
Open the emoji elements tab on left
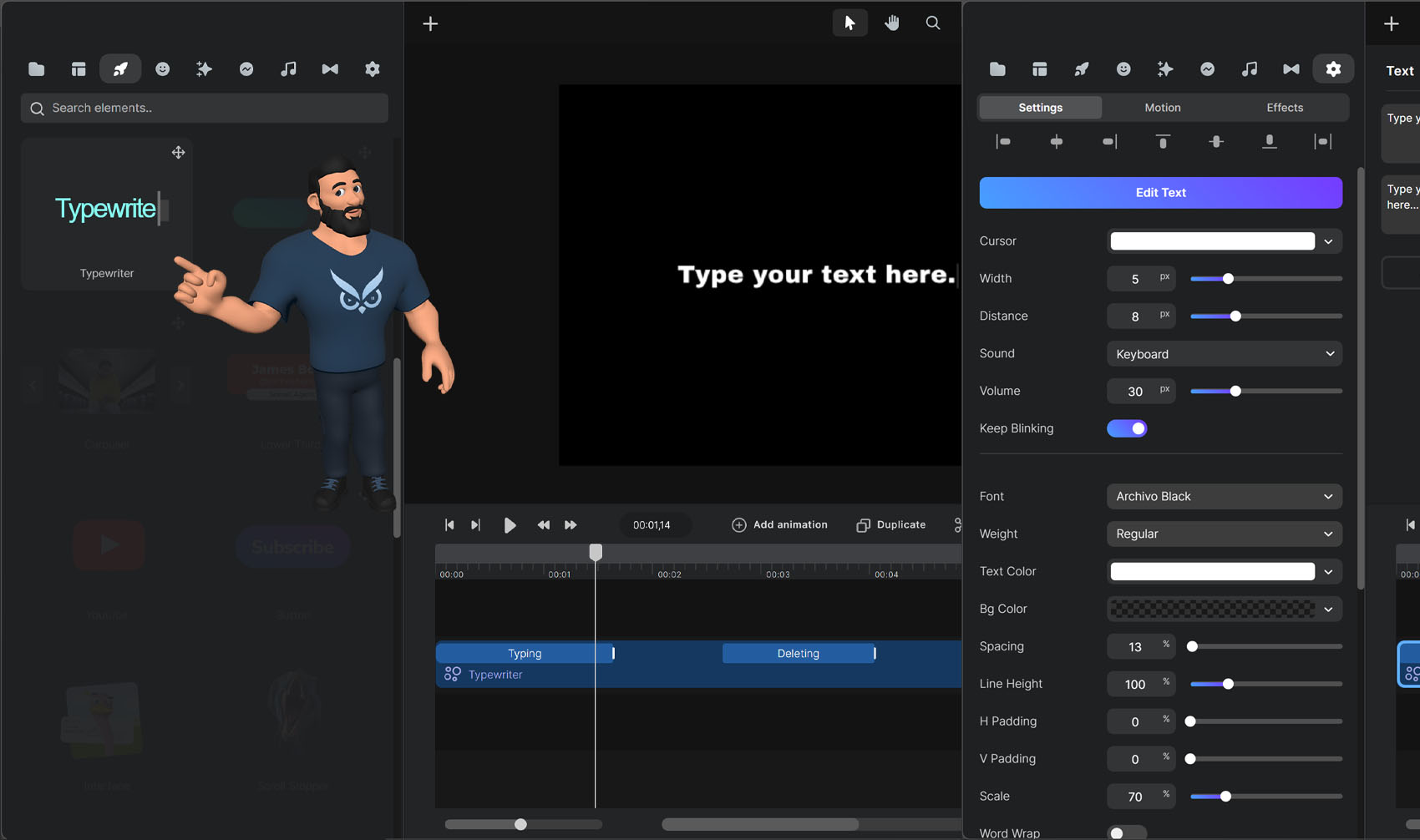(162, 69)
